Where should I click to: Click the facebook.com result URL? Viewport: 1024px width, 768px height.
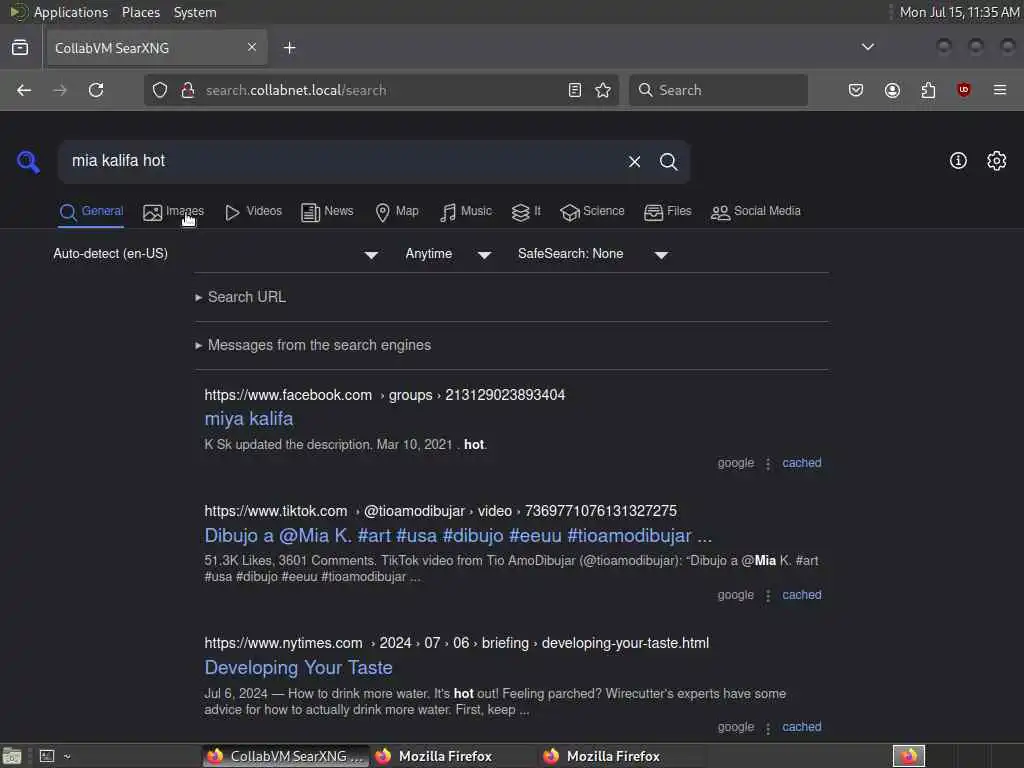(385, 395)
